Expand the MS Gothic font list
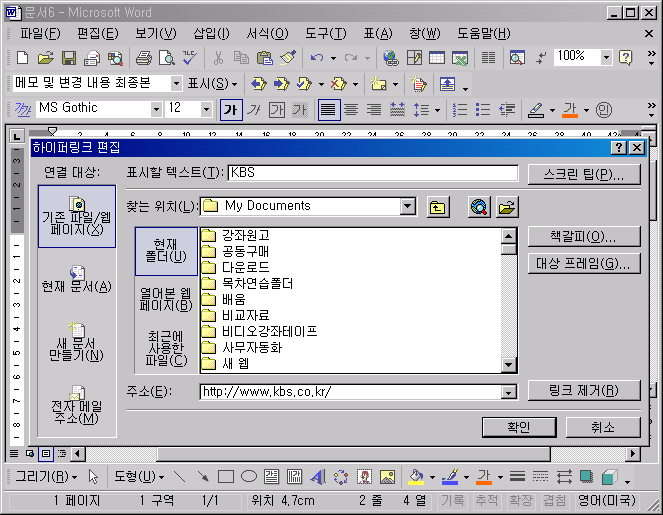Image resolution: width=663 pixels, height=515 pixels. point(156,110)
